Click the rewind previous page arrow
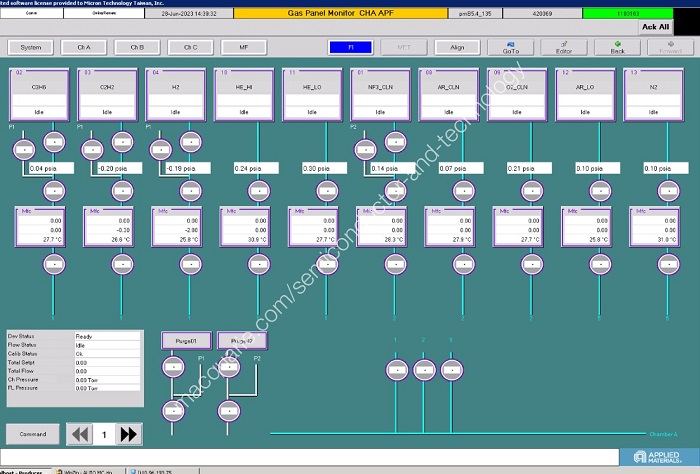Screen dimensions: 700x474 79,434
